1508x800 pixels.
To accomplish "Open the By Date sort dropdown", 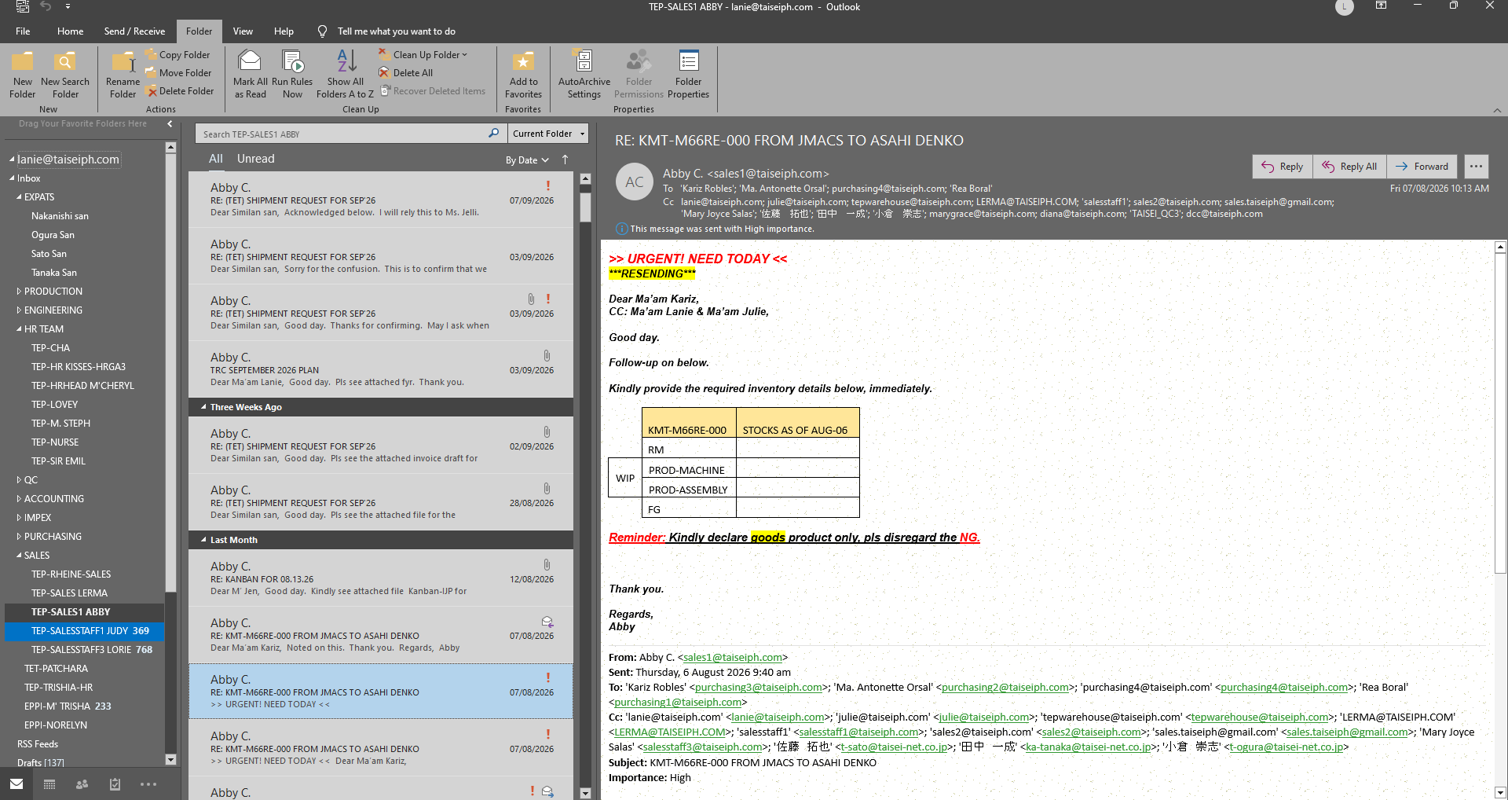I will pyautogui.click(x=527, y=160).
